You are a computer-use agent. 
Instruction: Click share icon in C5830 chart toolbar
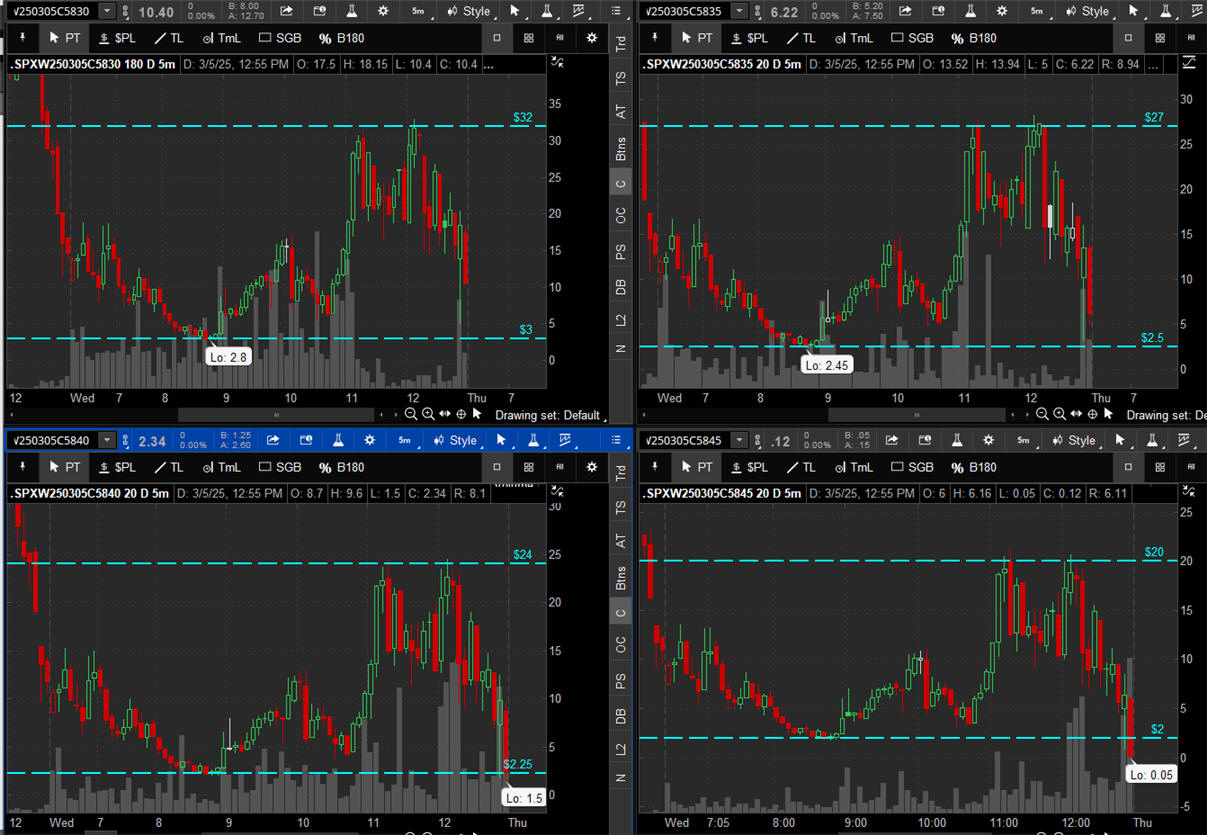(x=287, y=11)
